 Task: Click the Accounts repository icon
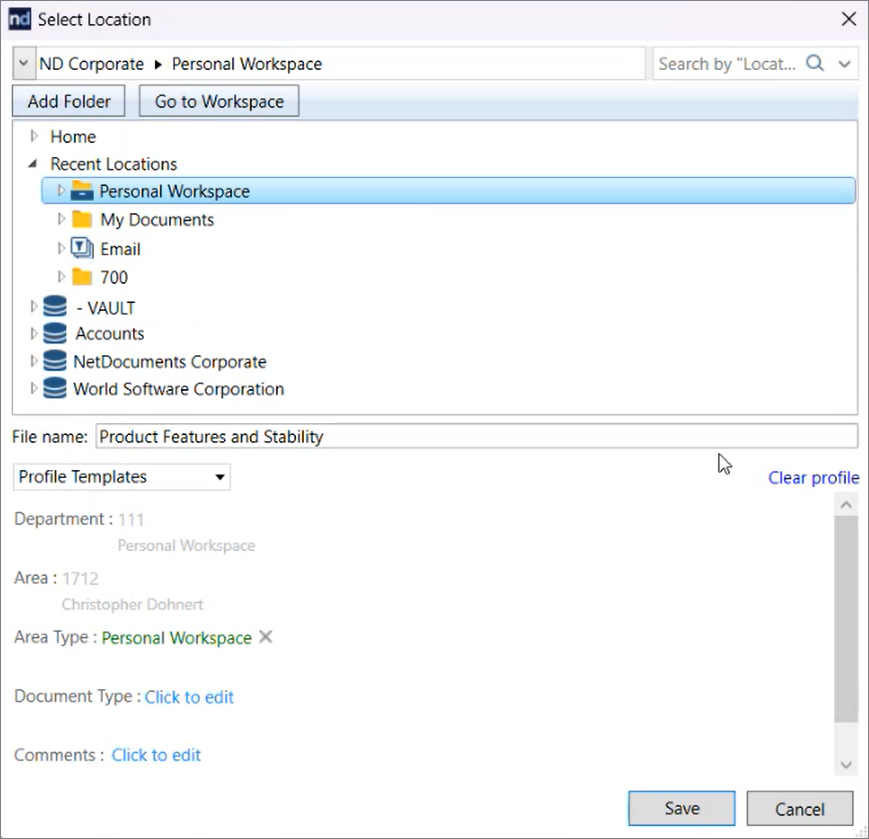pos(54,333)
